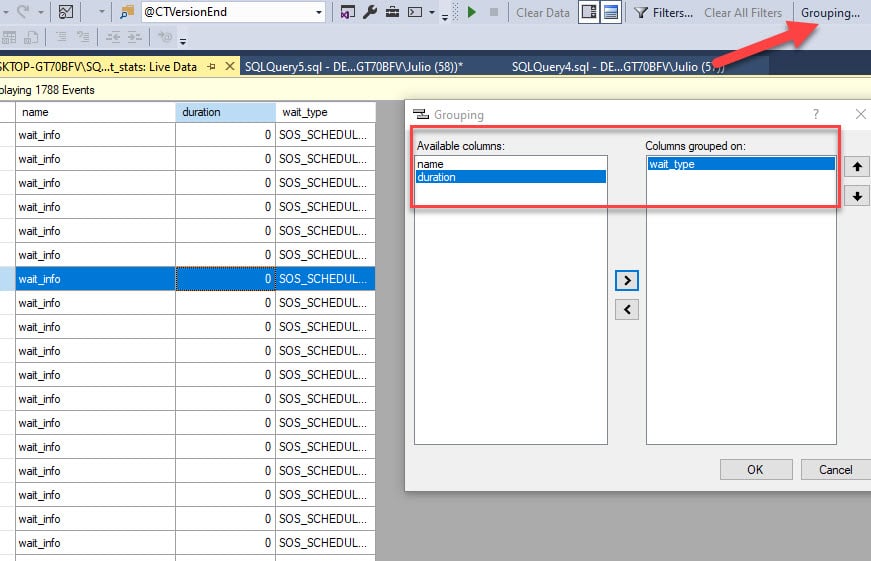Click the Activity Monitor icon in toolbar
Viewport: 871px width, 561px height.
(66, 12)
